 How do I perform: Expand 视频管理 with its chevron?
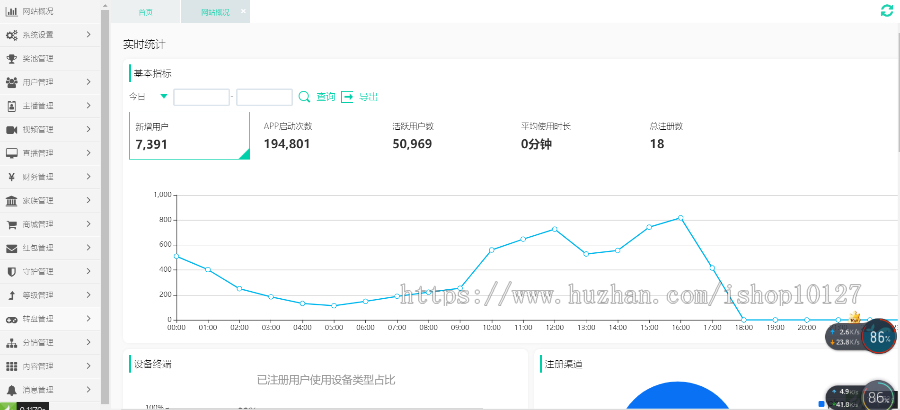88,129
